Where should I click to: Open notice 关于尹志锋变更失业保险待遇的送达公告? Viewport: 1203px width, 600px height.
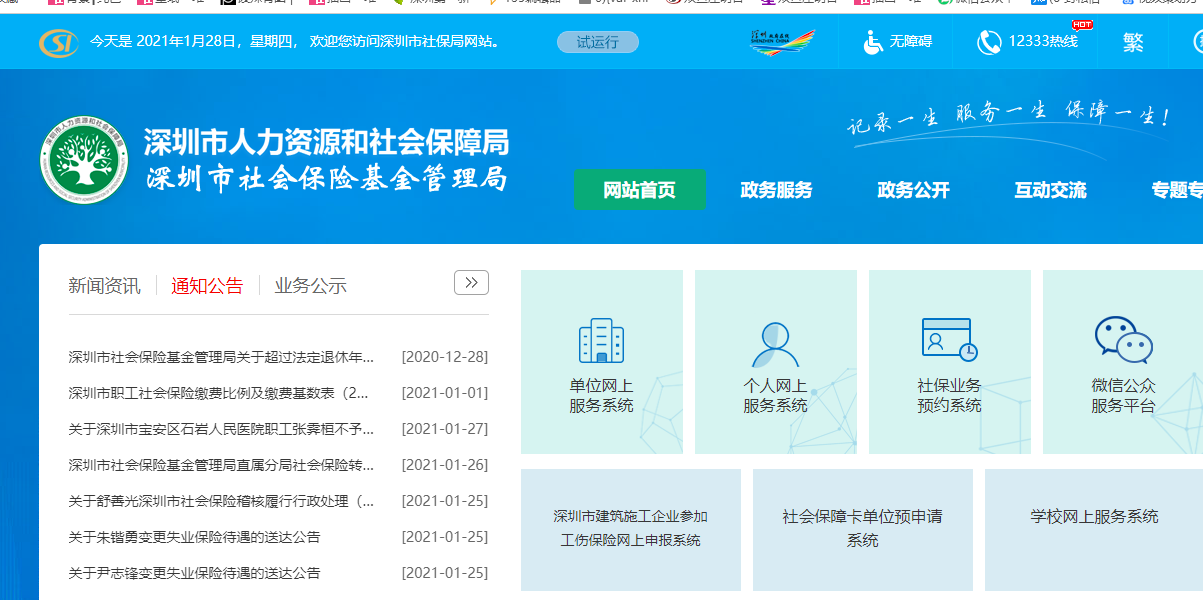coord(194,573)
